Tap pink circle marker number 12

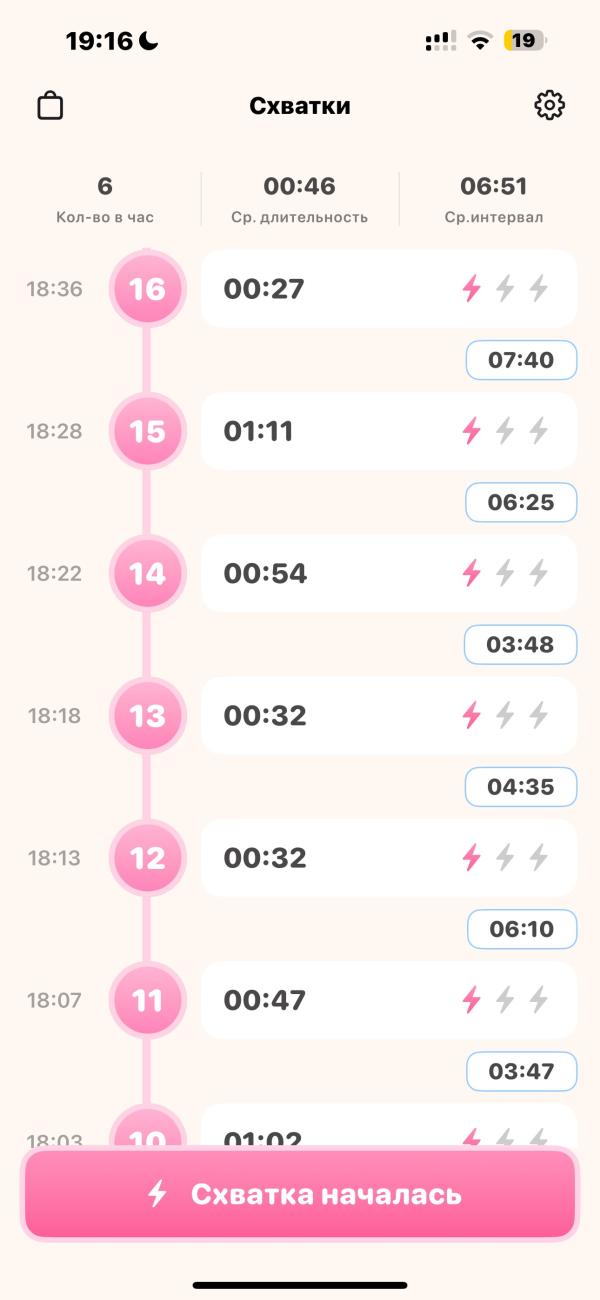point(147,857)
